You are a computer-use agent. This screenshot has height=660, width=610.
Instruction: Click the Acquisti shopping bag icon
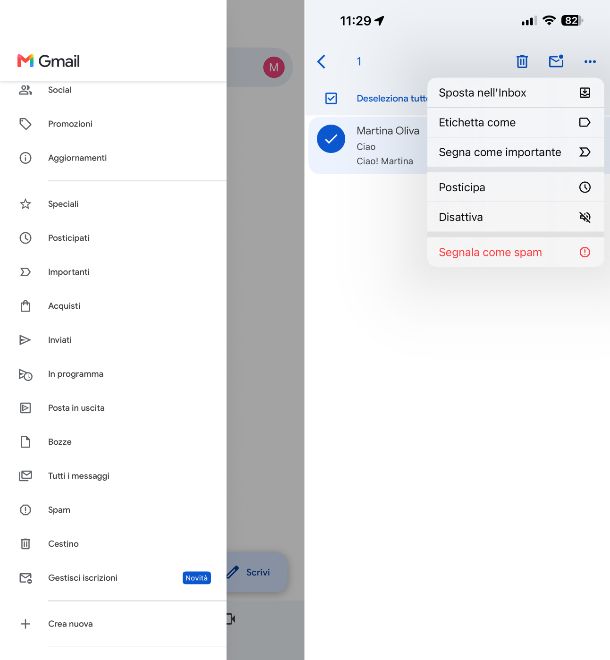click(x=25, y=306)
